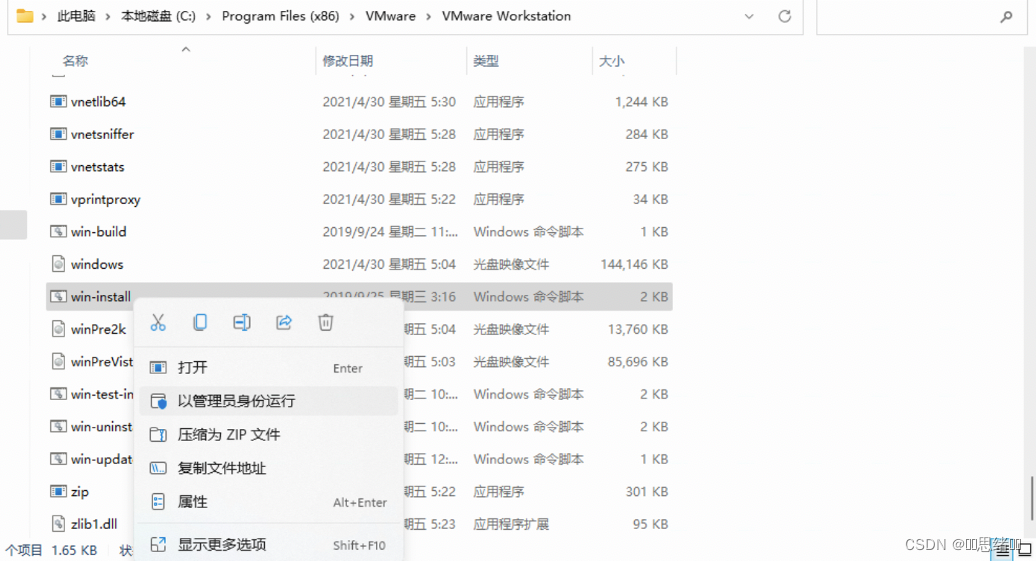Viewport: 1036px width, 562px height.
Task: Go to 本地磁盘 (C:) in breadcrumb
Action: pyautogui.click(x=159, y=16)
